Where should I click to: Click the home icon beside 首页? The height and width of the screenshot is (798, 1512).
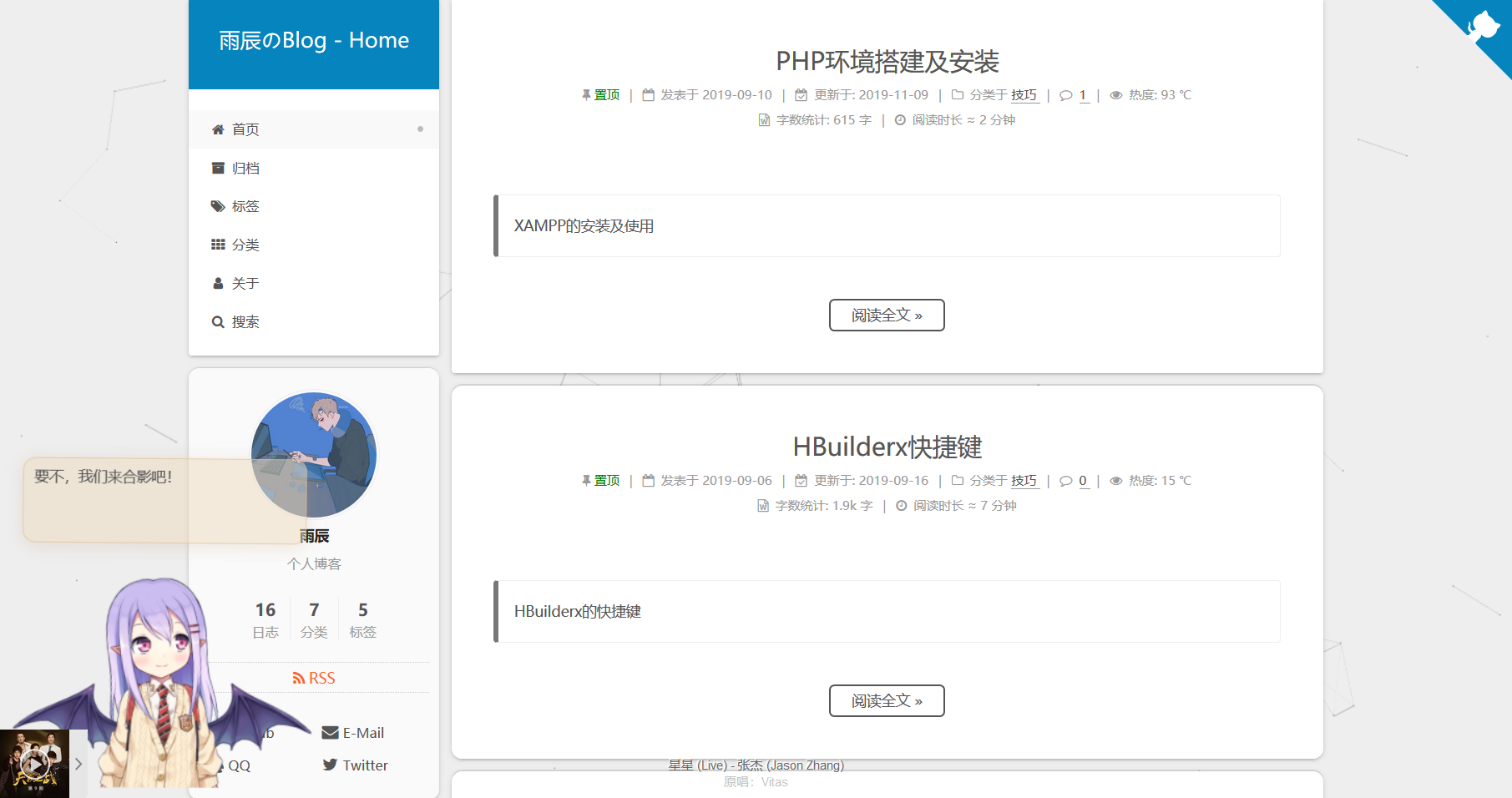click(218, 129)
